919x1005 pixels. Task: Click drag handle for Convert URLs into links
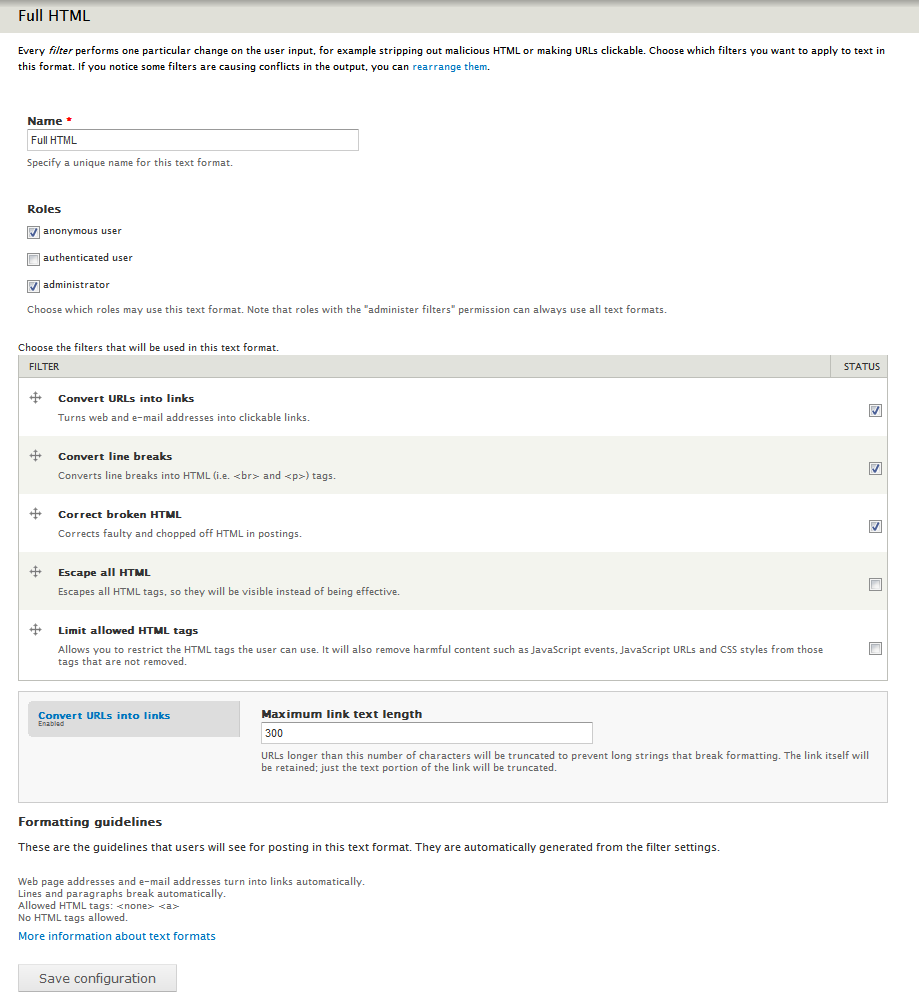35,398
